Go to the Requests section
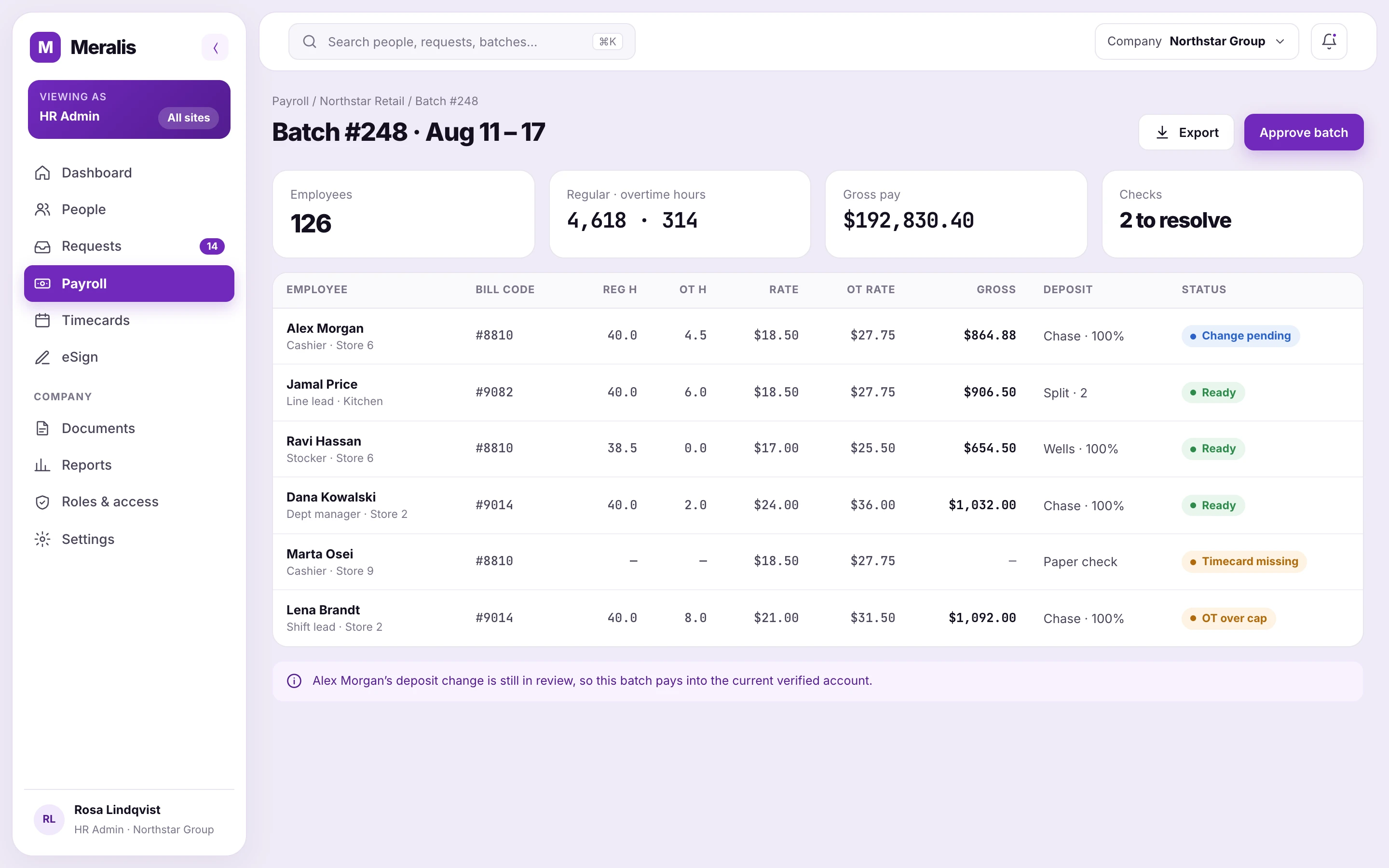Viewport: 1389px width, 868px height. click(x=129, y=246)
